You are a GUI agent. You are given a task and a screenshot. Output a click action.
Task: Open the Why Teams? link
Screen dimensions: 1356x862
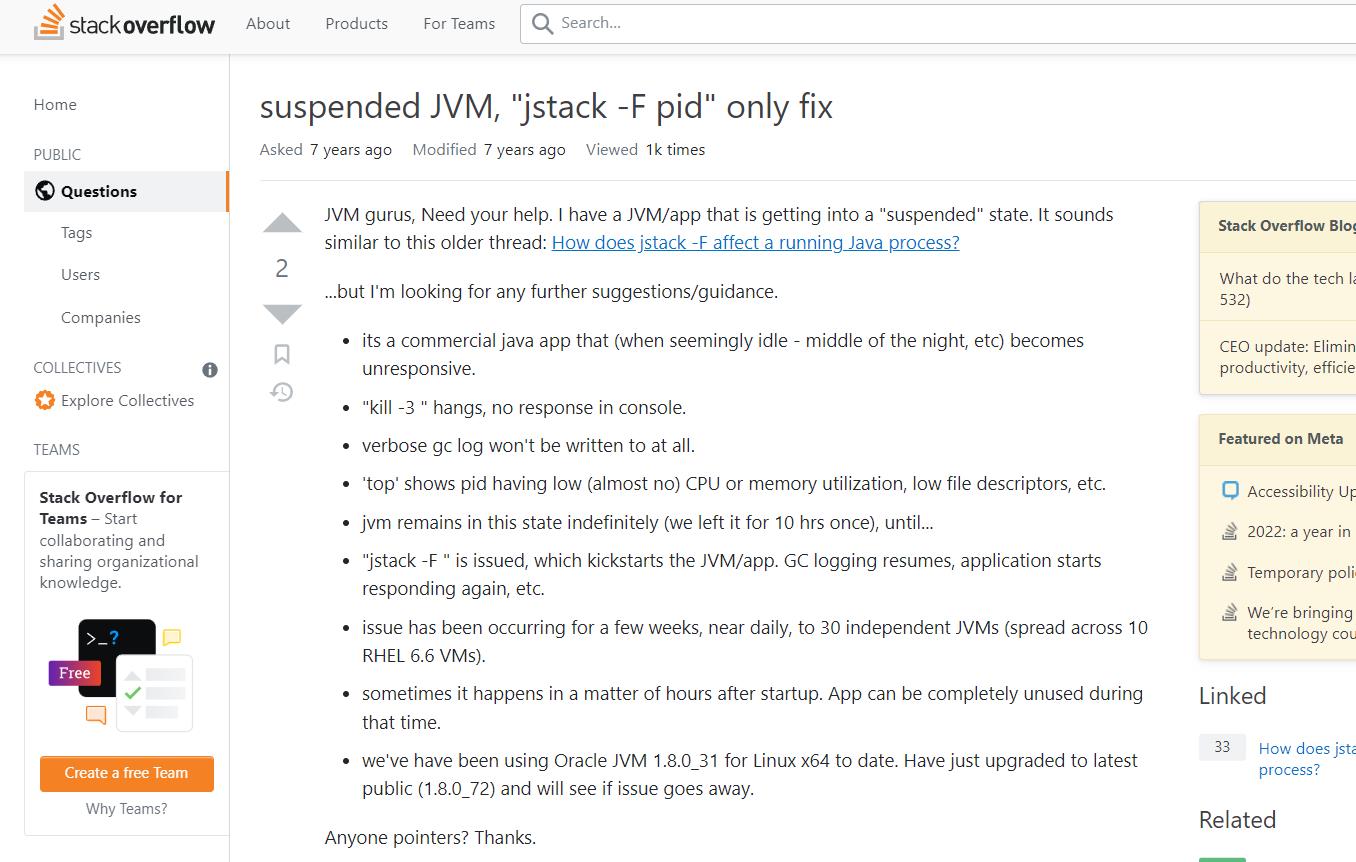(x=126, y=808)
